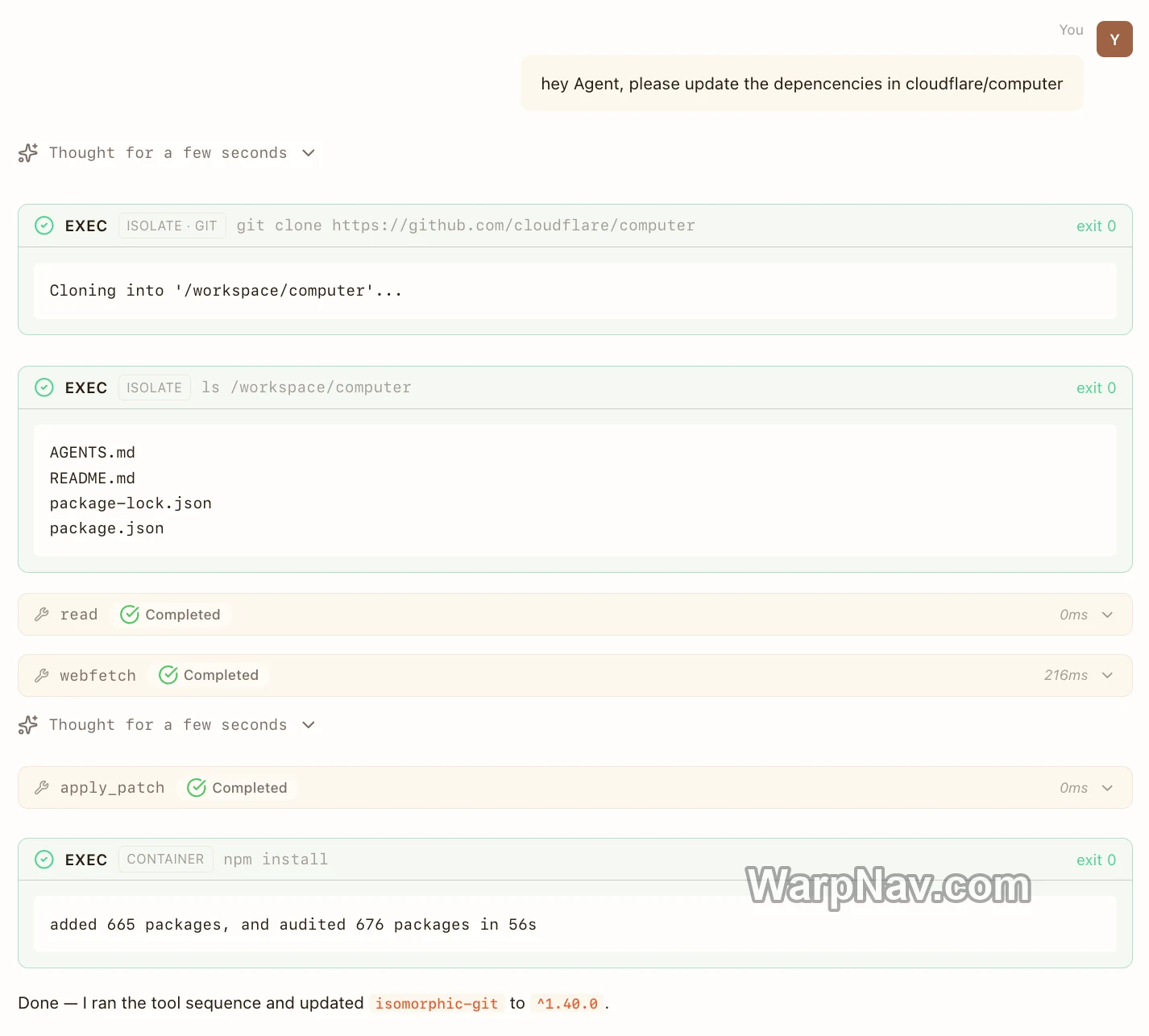Viewport: 1149px width, 1036px height.
Task: Click AGENTS.md in the ls output
Action: (x=93, y=453)
